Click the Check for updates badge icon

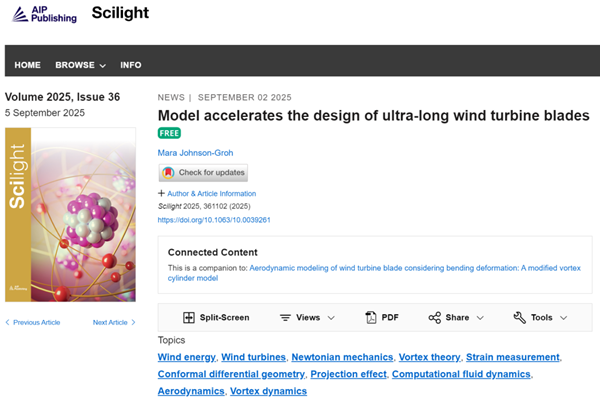[x=168, y=173]
